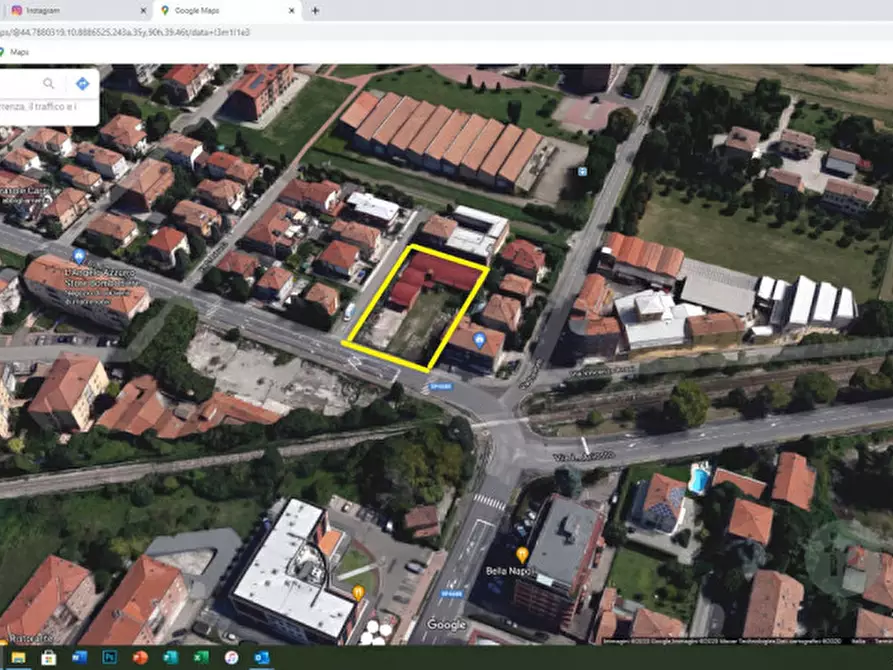
Task: Launch Word from the taskbar
Action: point(80,657)
